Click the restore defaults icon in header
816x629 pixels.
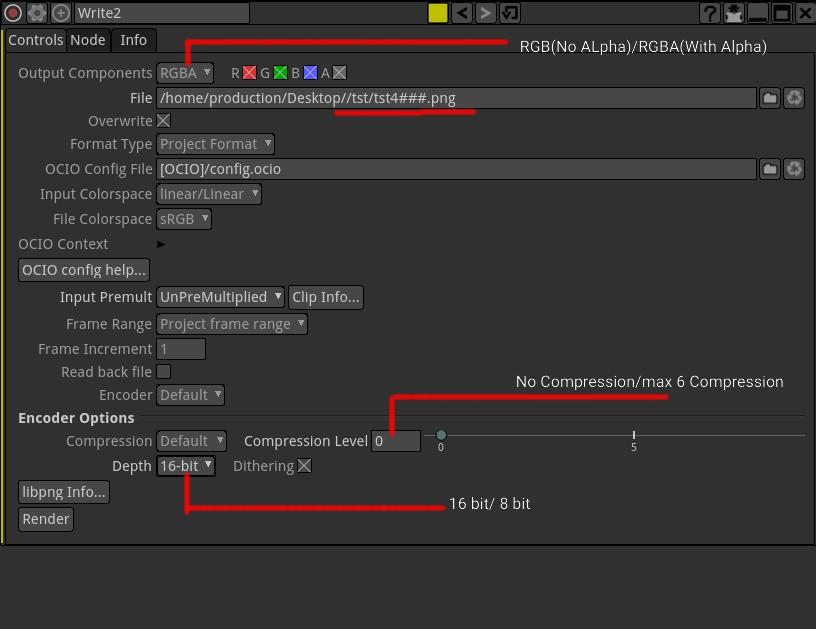point(510,13)
